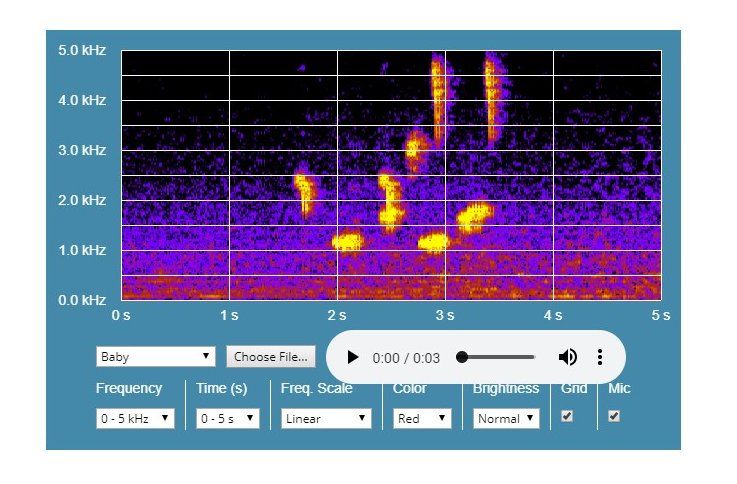Open the three-dot audio options menu
Viewport: 737px width, 484px height.
[x=599, y=357]
